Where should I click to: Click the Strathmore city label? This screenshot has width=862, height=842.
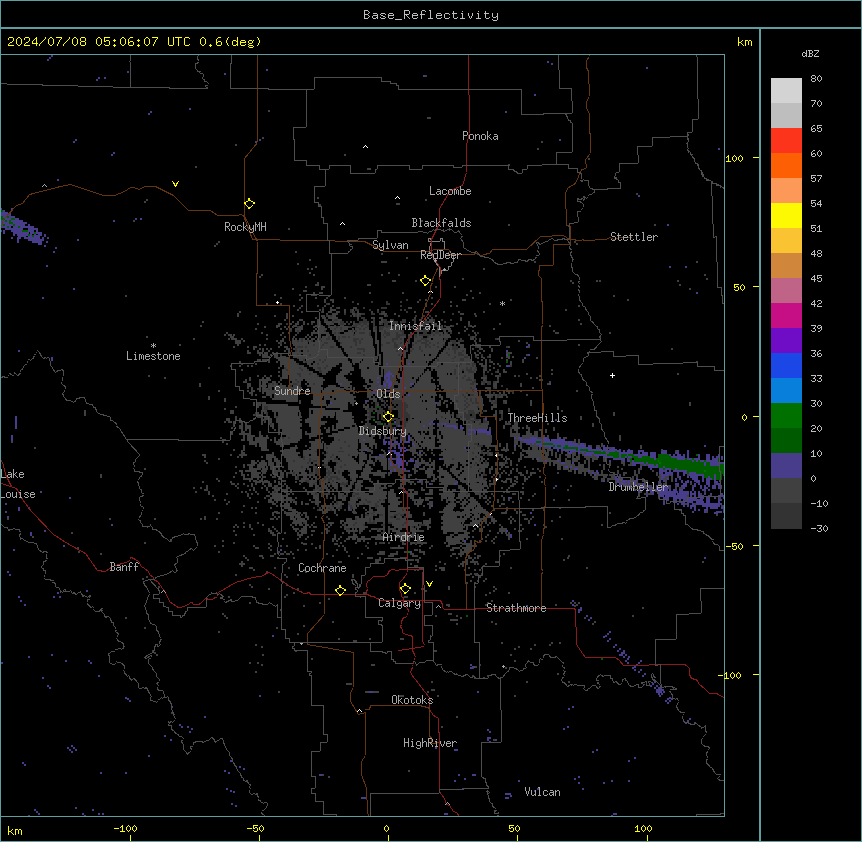[516, 608]
